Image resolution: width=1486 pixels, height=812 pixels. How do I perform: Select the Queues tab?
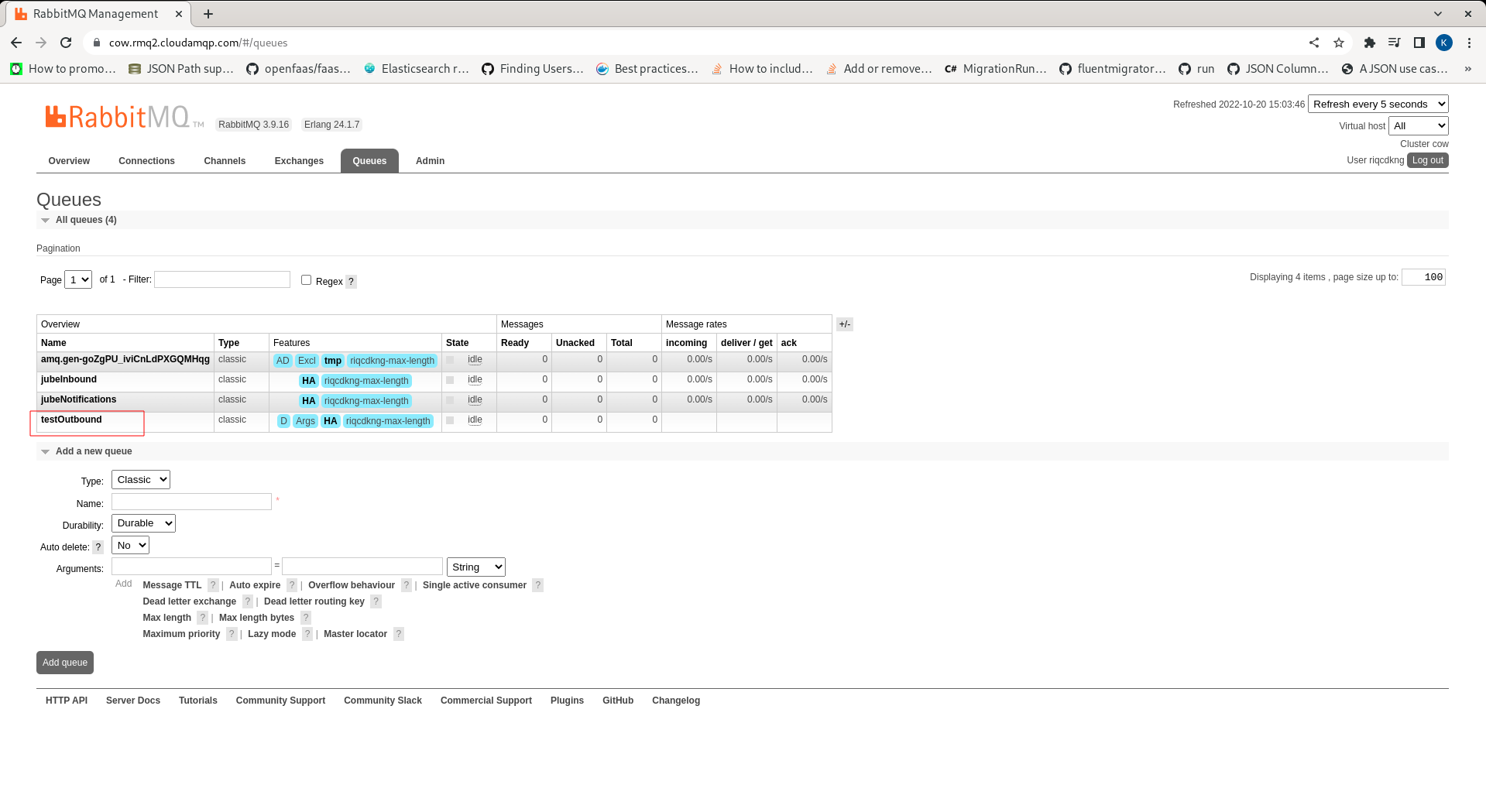pos(369,161)
